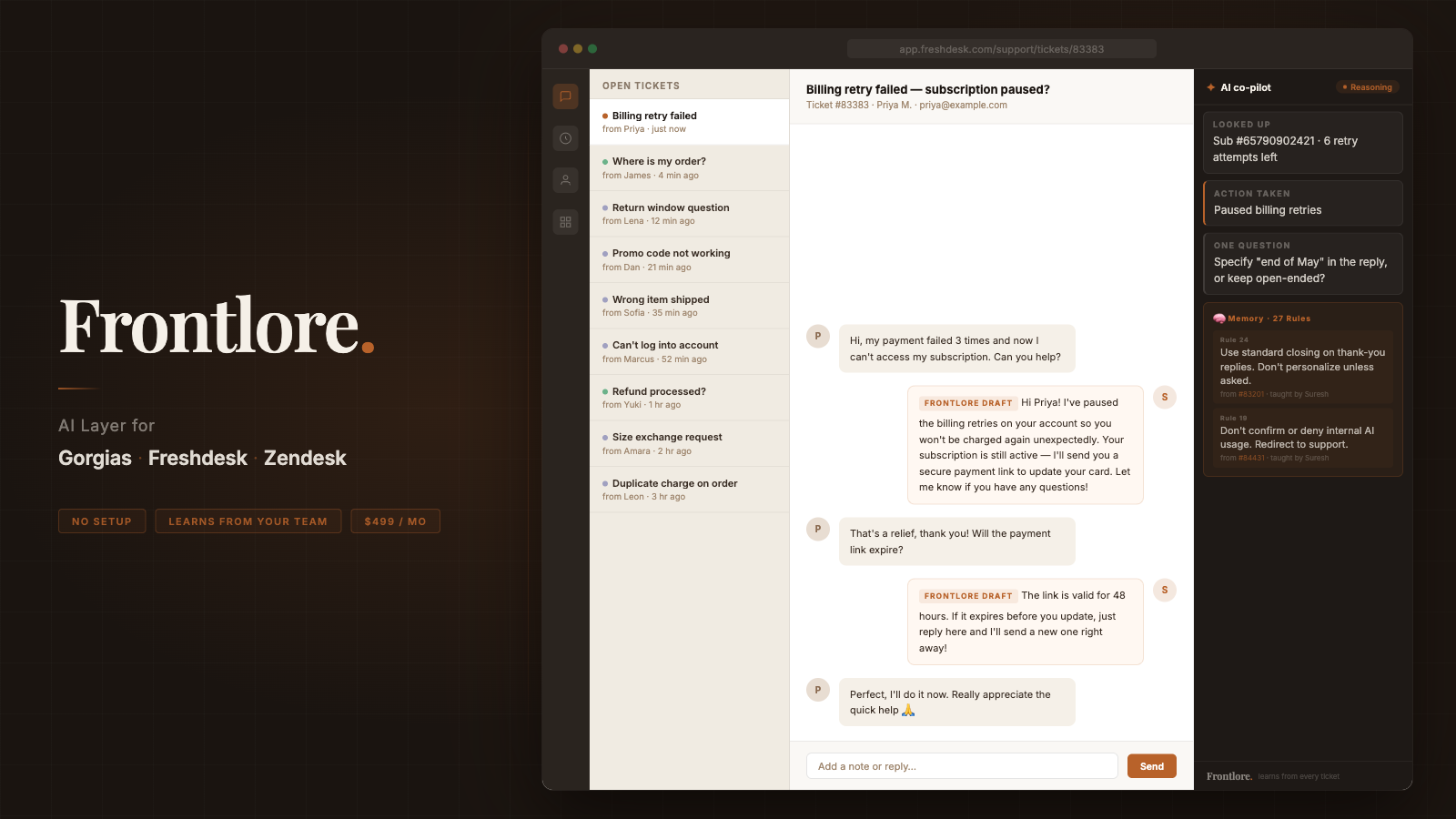This screenshot has width=1456, height=819.
Task: Select Rule 24 memory entry
Action: coord(1302,367)
